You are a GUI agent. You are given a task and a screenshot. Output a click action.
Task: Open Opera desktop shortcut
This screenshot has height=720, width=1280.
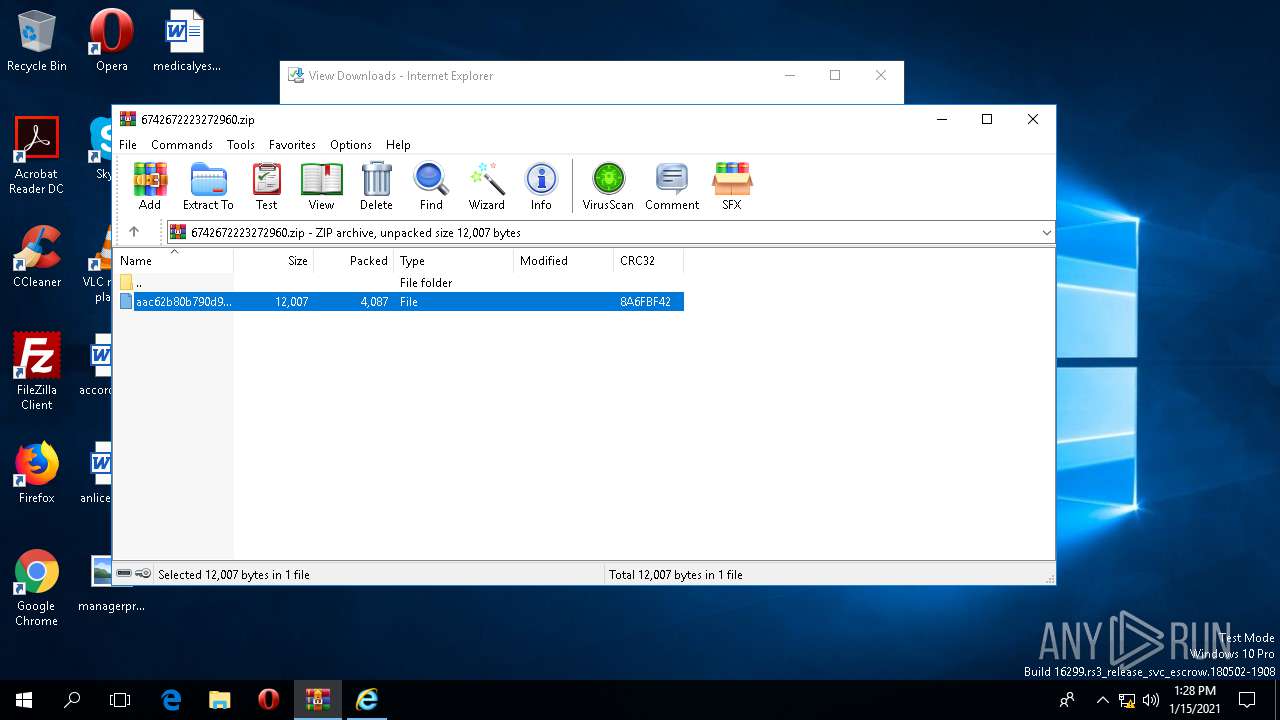111,41
